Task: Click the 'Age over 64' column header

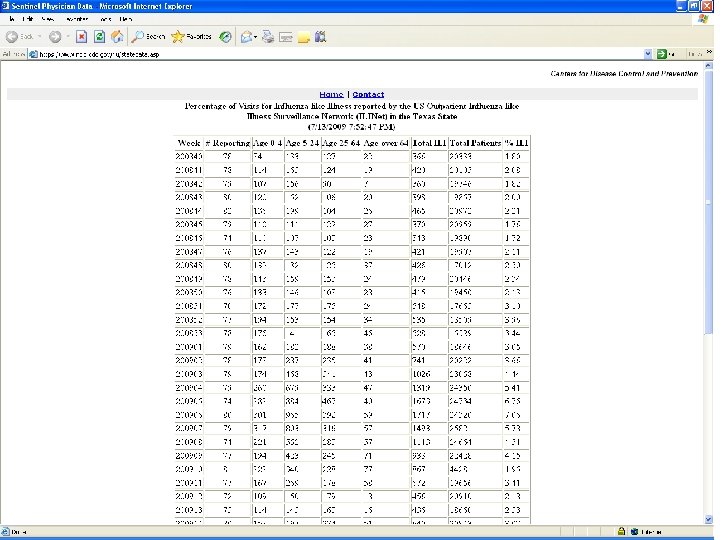Action: click(x=386, y=143)
